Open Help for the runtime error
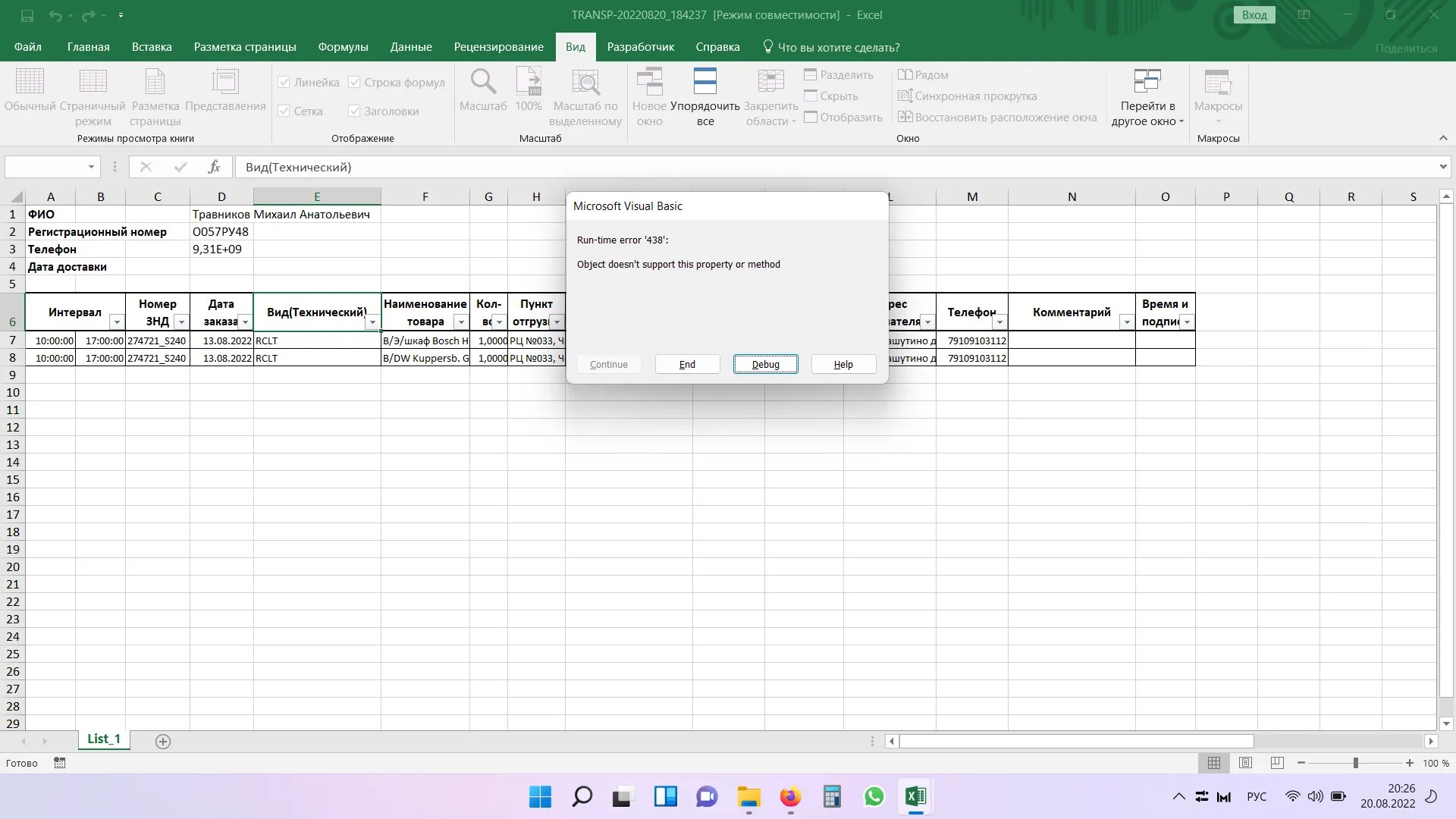This screenshot has height=819, width=1456. 843,364
